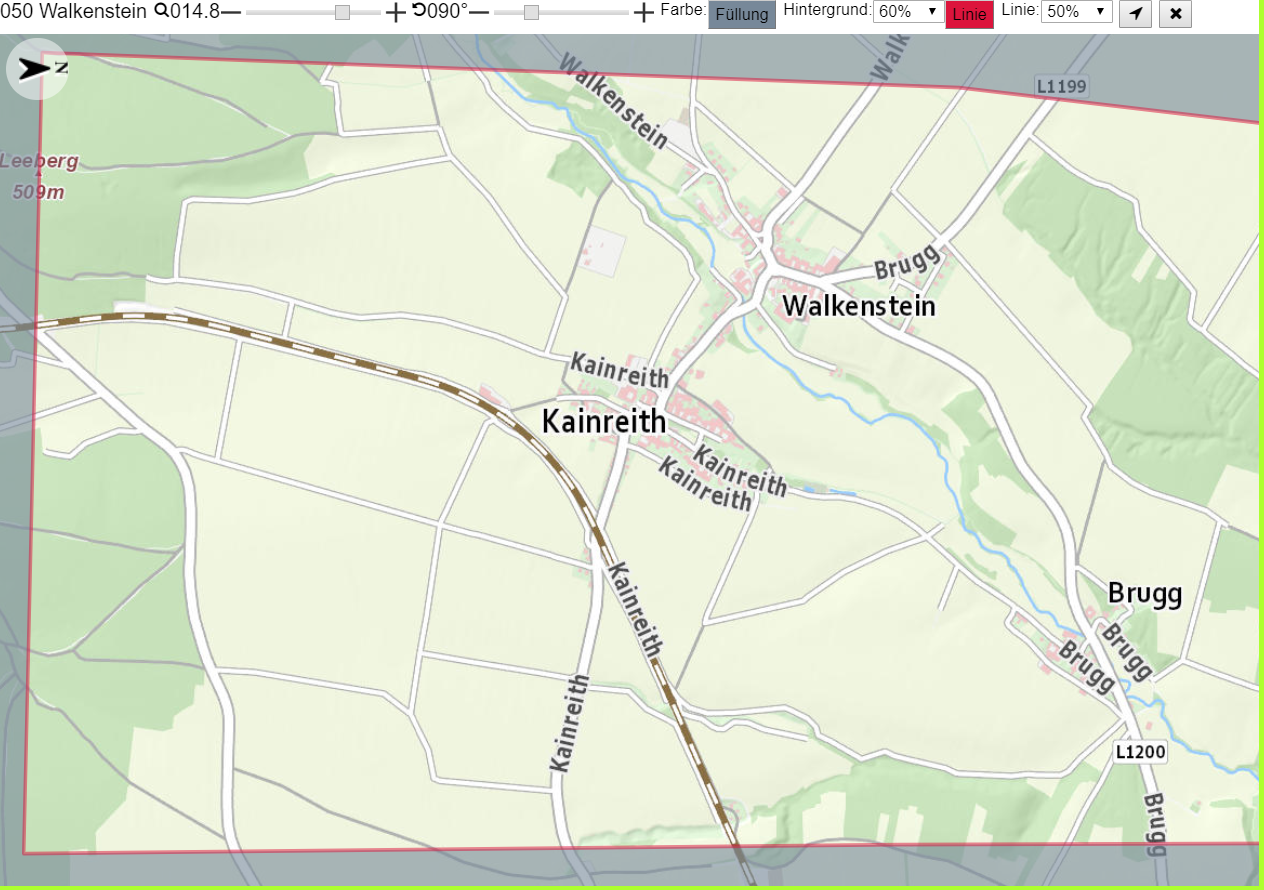Pick the Füllung fill color
Image resolution: width=1264 pixels, height=890 pixels.
pyautogui.click(x=742, y=14)
